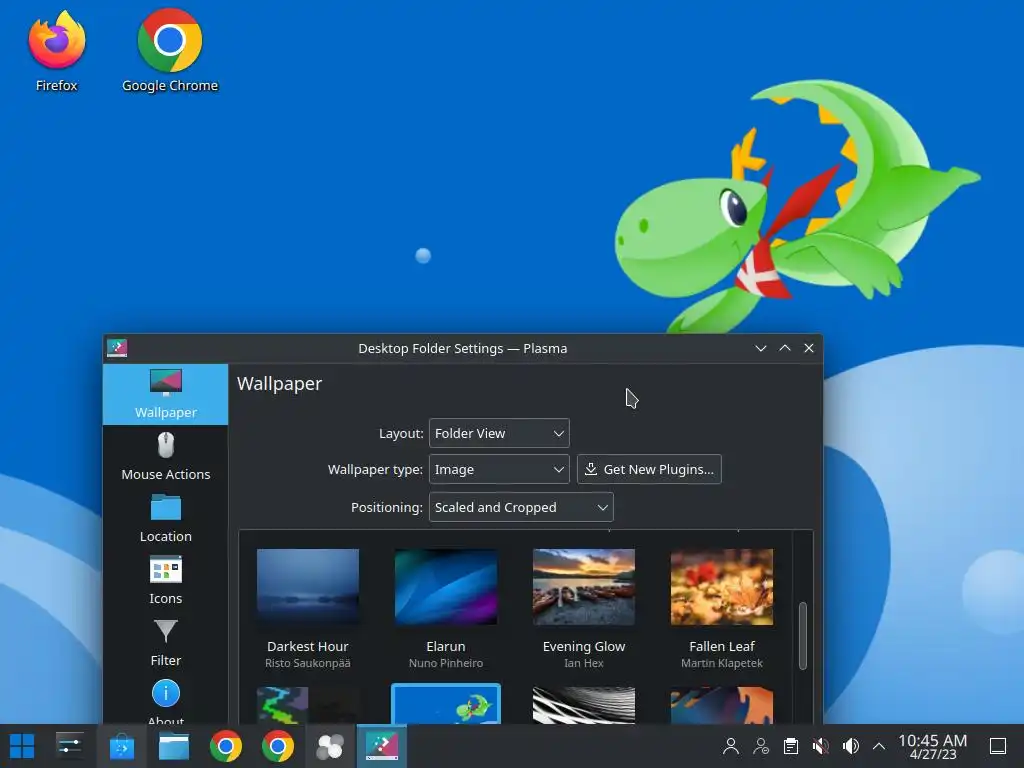Click the wallpaper list scrollbar handle
Screen dimensions: 1024x768
coord(803,635)
